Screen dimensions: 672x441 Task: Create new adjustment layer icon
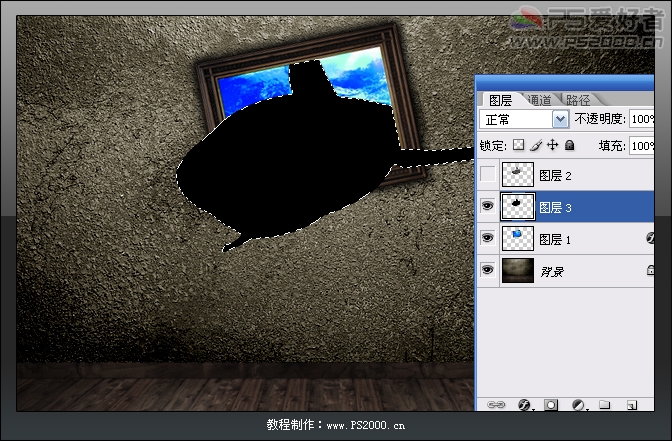tap(578, 405)
